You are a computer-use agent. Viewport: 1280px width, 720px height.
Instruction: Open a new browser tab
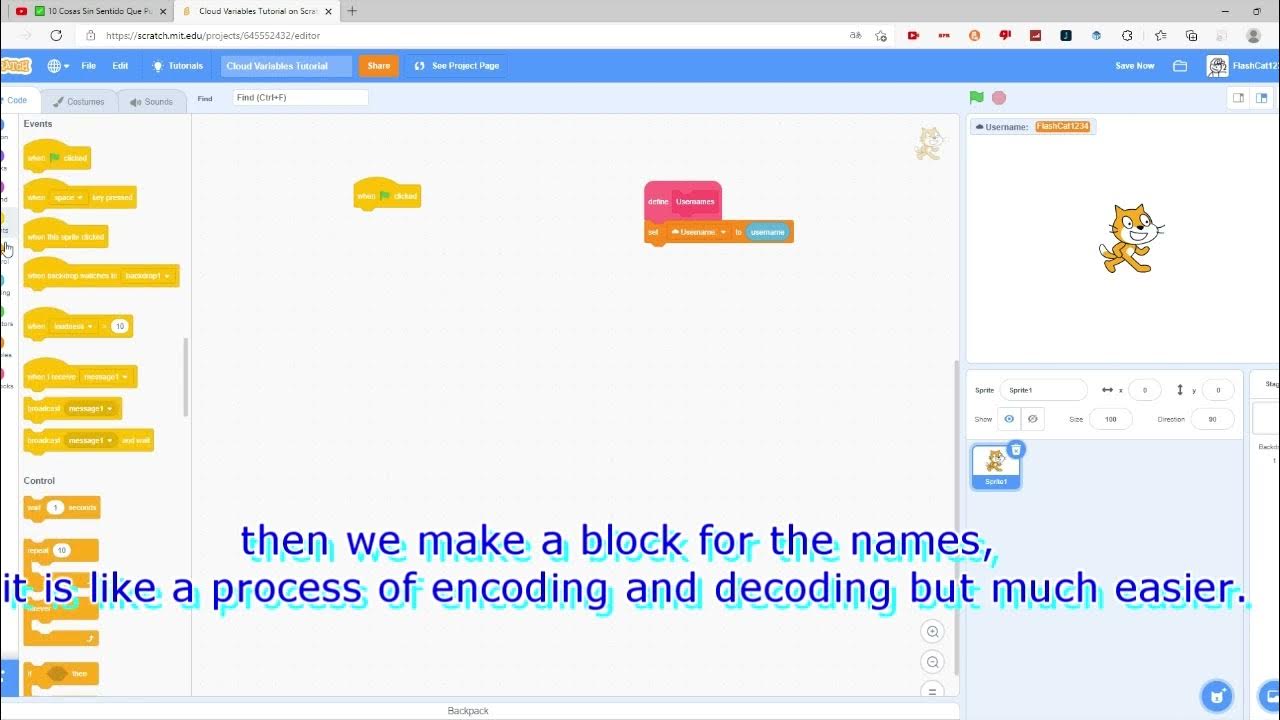coord(352,11)
